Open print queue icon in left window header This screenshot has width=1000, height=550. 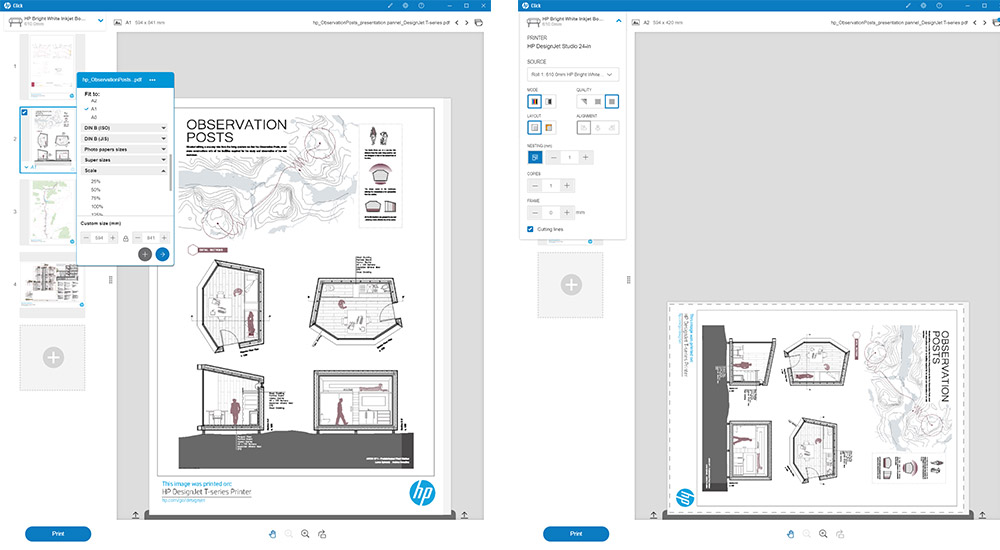(478, 22)
